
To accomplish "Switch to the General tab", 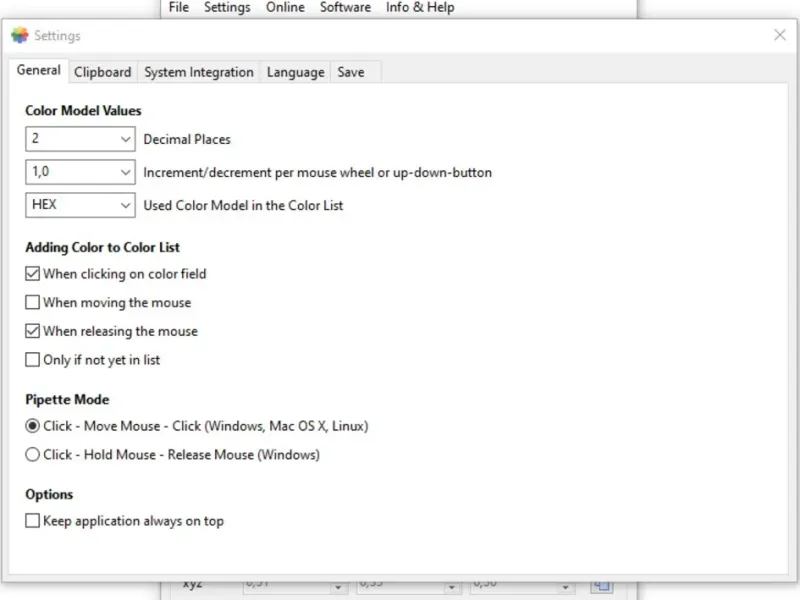I will [38, 70].
